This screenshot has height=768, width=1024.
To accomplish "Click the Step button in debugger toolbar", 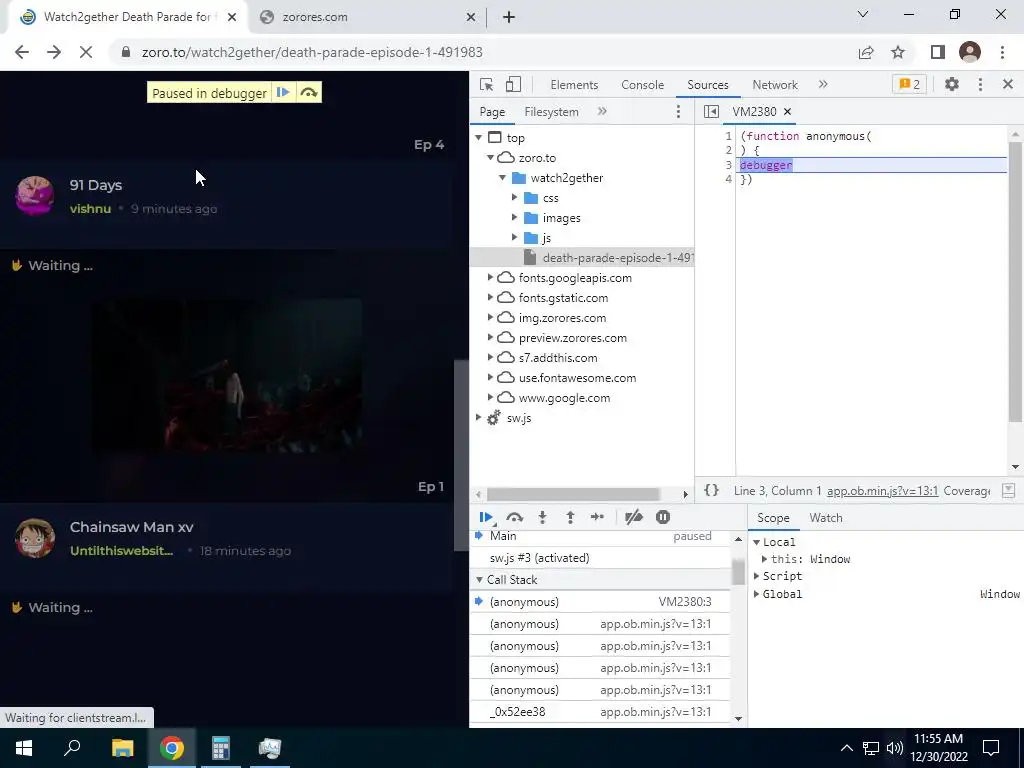I will pos(597,517).
